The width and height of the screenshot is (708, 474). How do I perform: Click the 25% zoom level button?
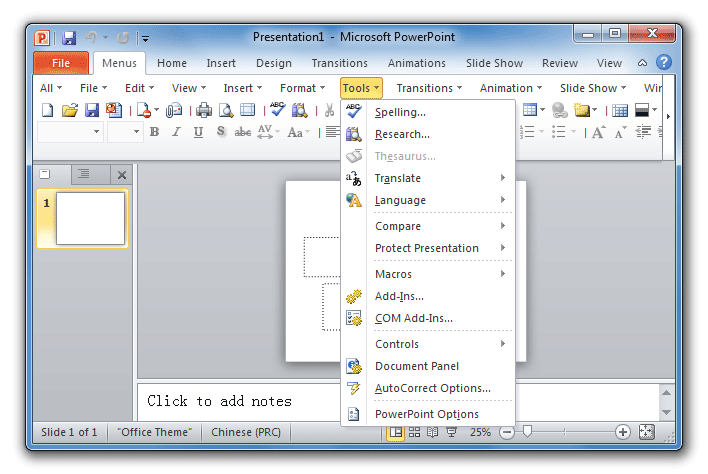click(x=480, y=432)
